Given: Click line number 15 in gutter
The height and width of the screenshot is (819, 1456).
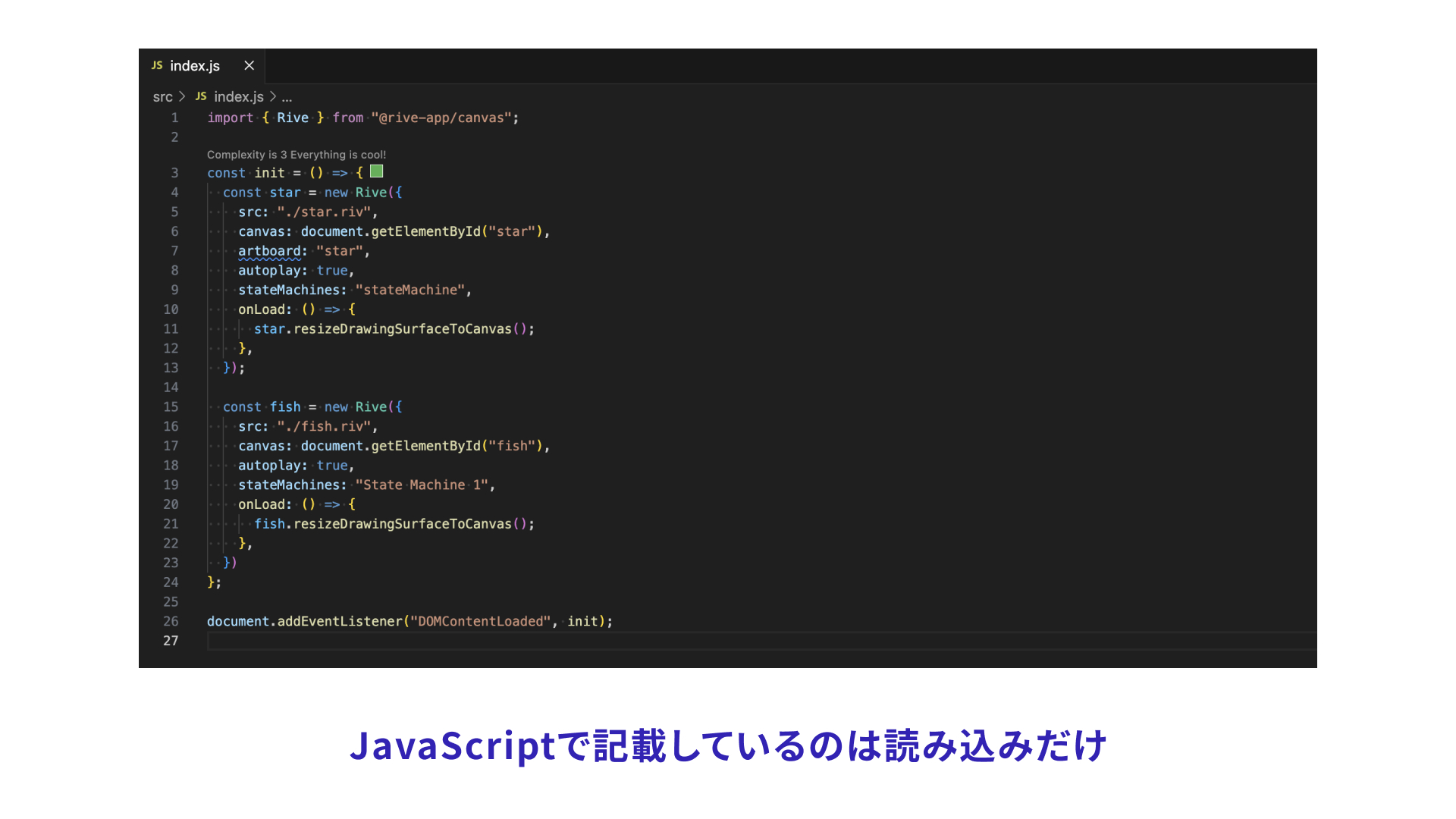Looking at the screenshot, I should pos(171,407).
